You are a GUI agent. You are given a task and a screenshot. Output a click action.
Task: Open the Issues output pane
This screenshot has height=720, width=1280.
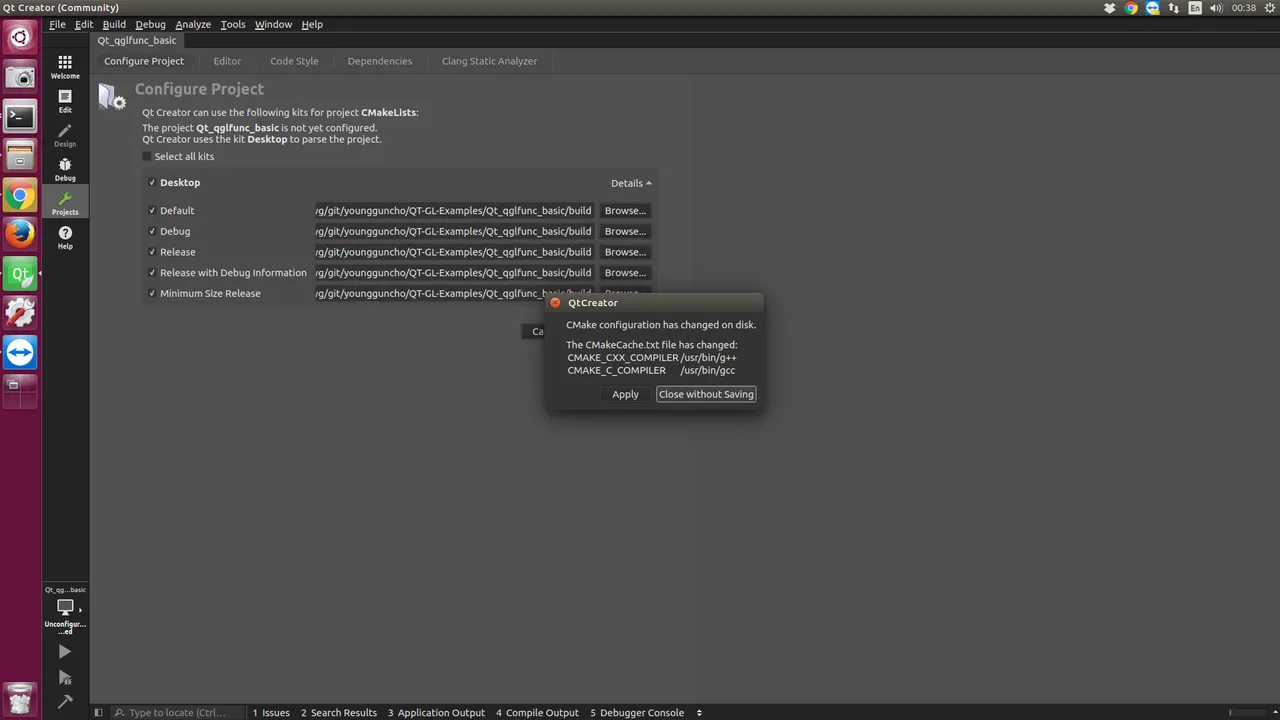coord(271,713)
